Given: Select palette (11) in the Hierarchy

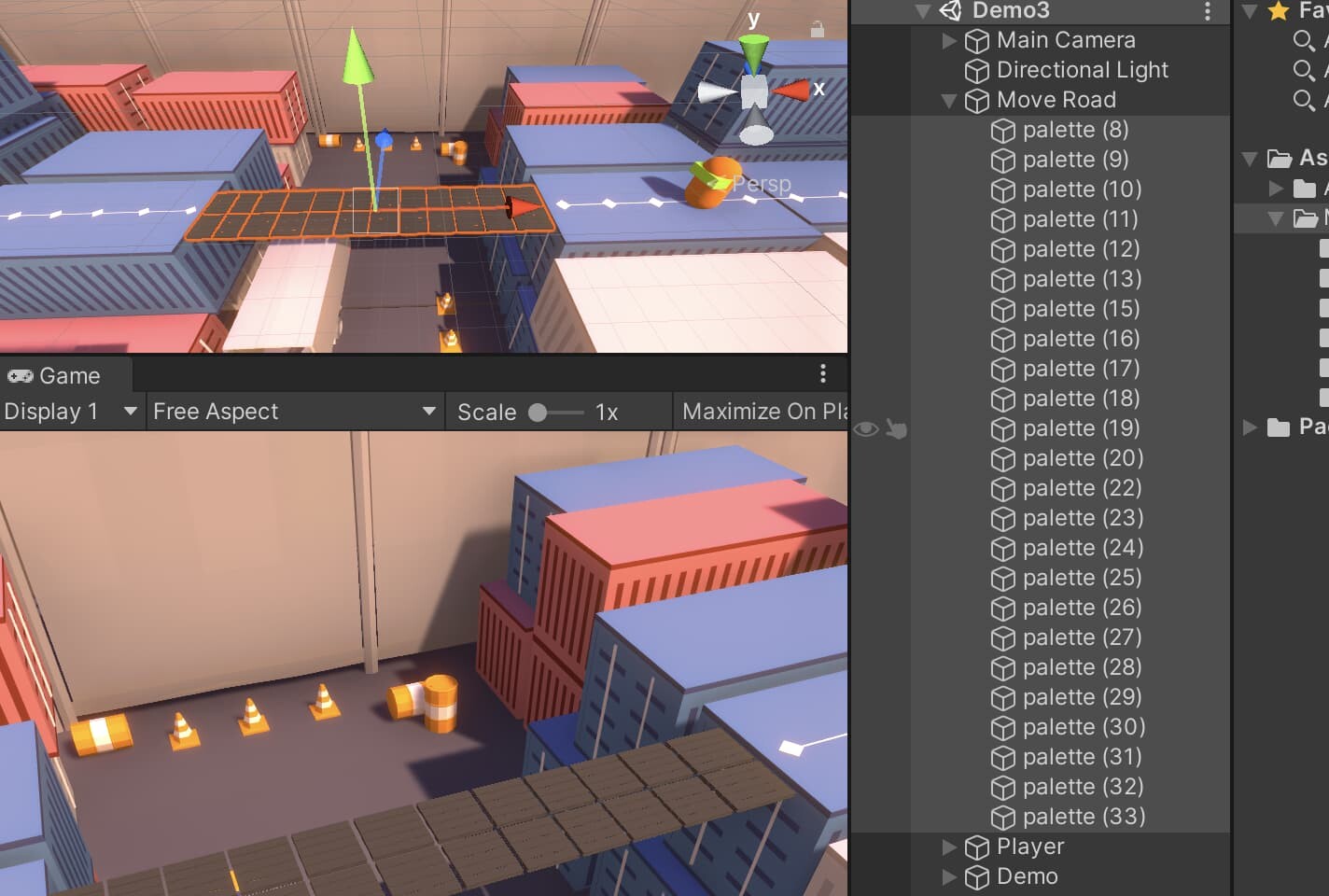Looking at the screenshot, I should (x=1081, y=219).
